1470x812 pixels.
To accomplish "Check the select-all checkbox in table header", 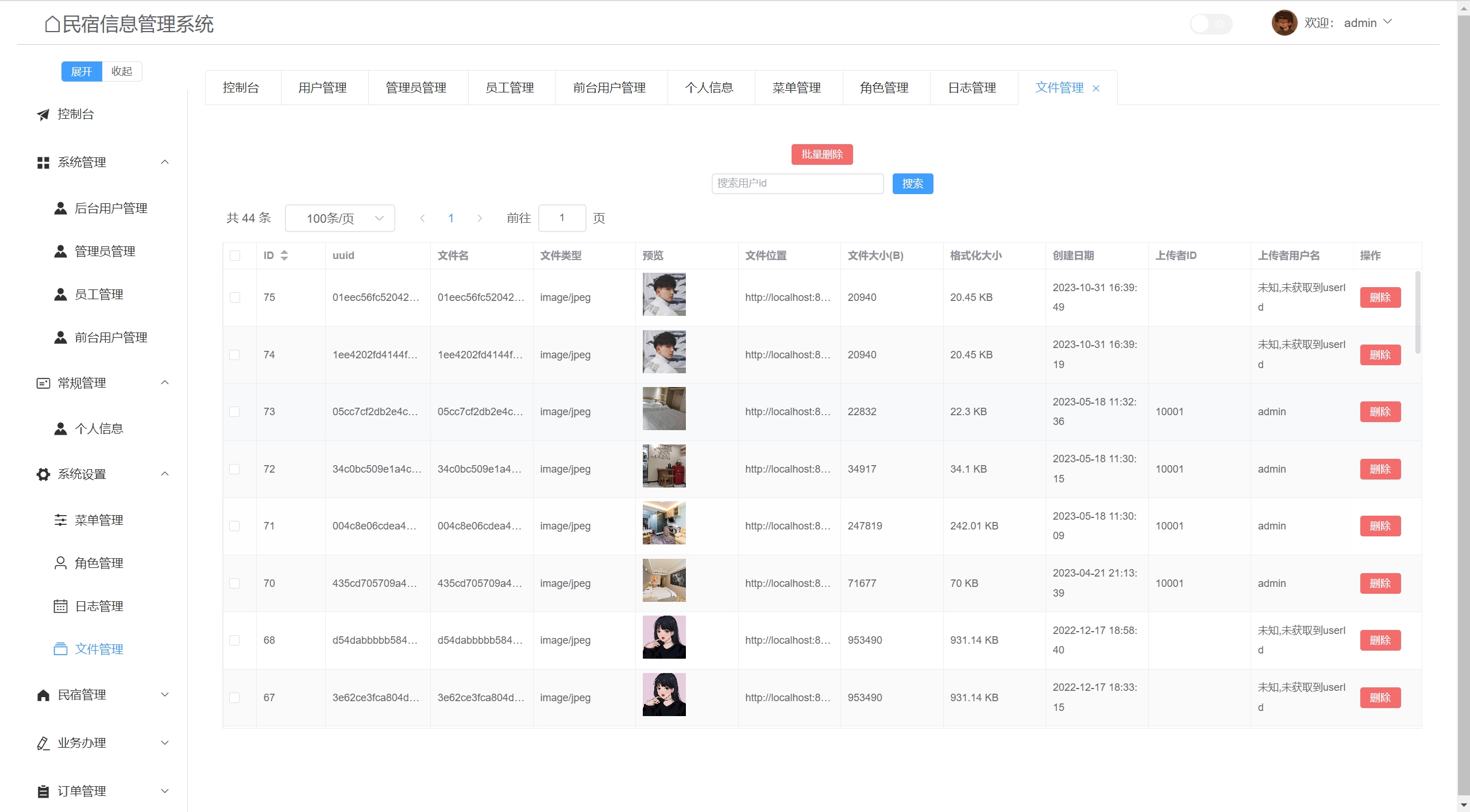I will (235, 256).
